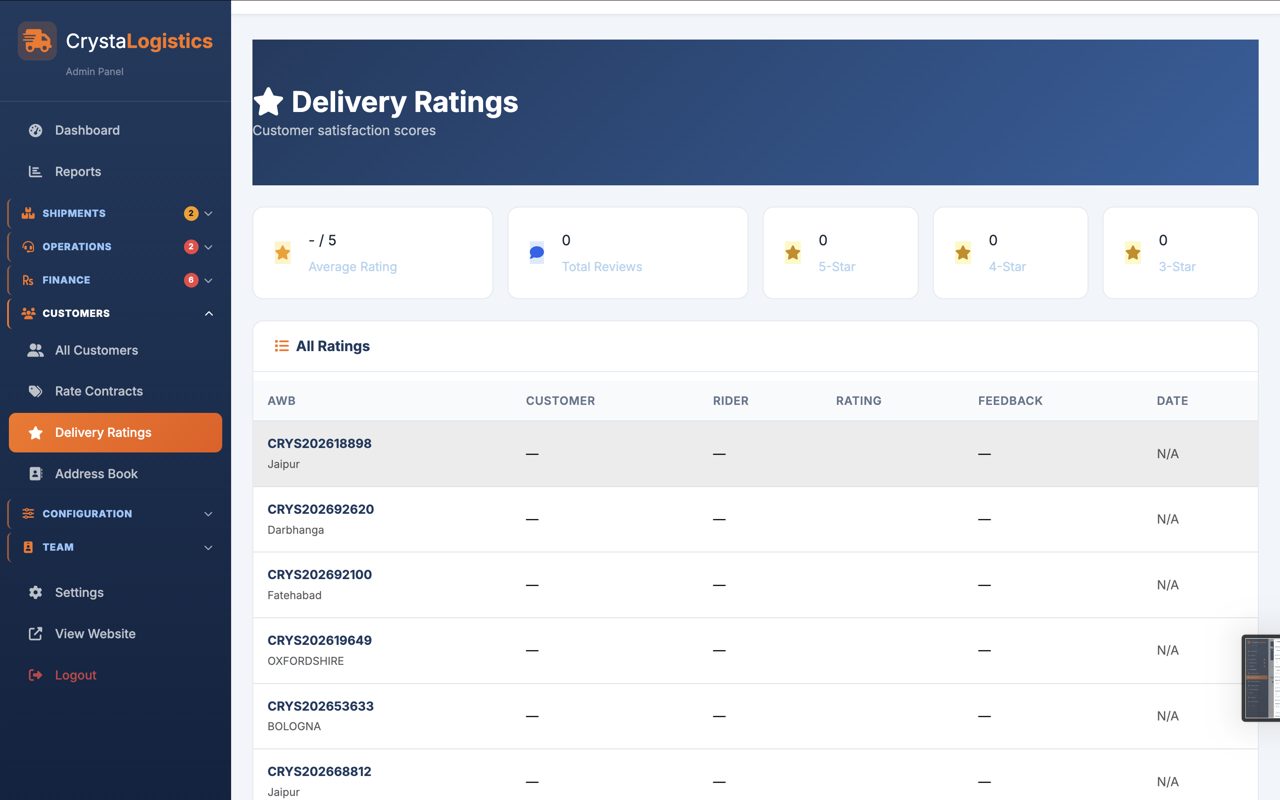
Task: Open the Reports menu item
Action: click(115, 172)
